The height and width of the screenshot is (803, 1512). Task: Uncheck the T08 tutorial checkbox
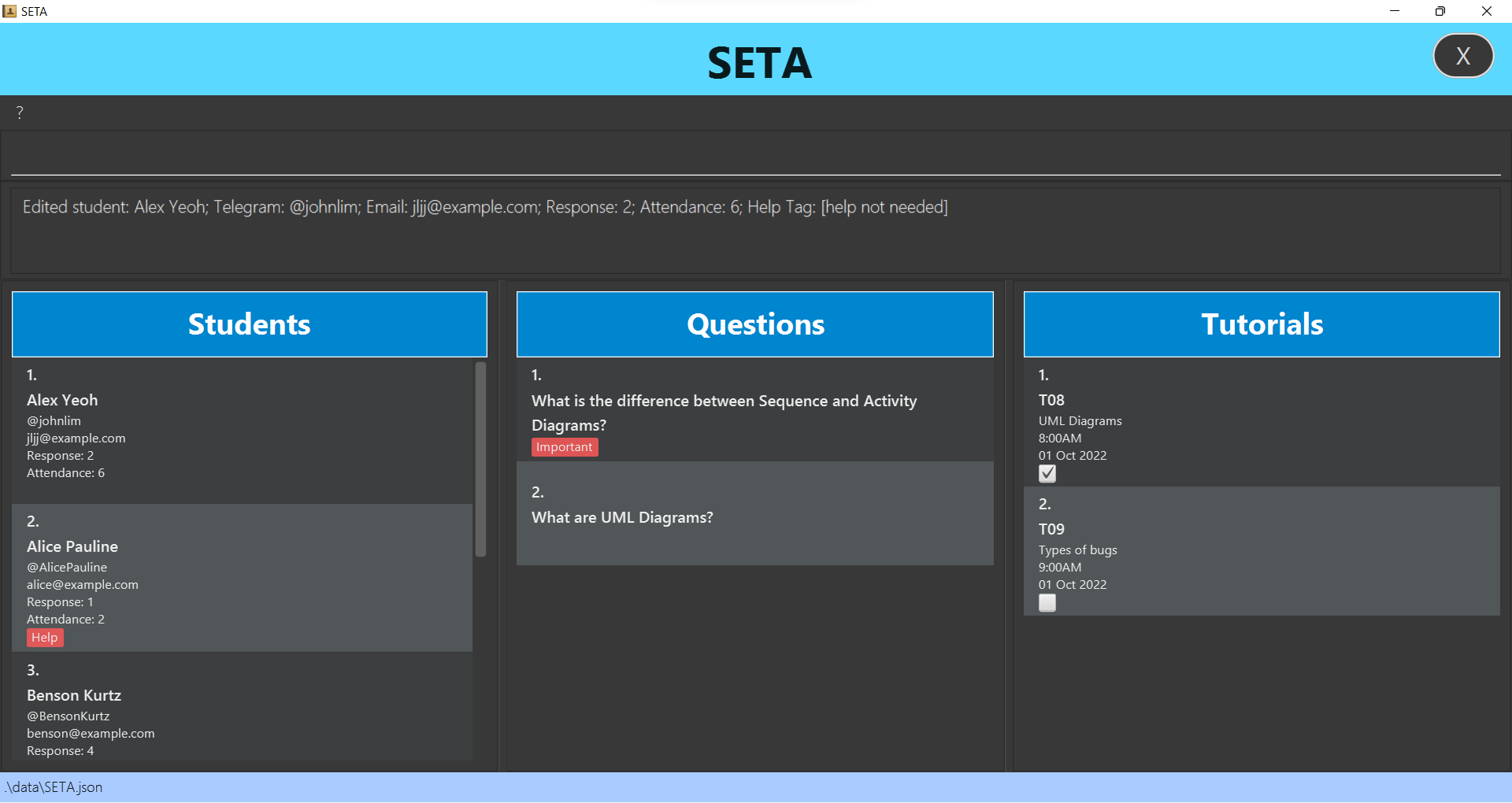coord(1047,474)
